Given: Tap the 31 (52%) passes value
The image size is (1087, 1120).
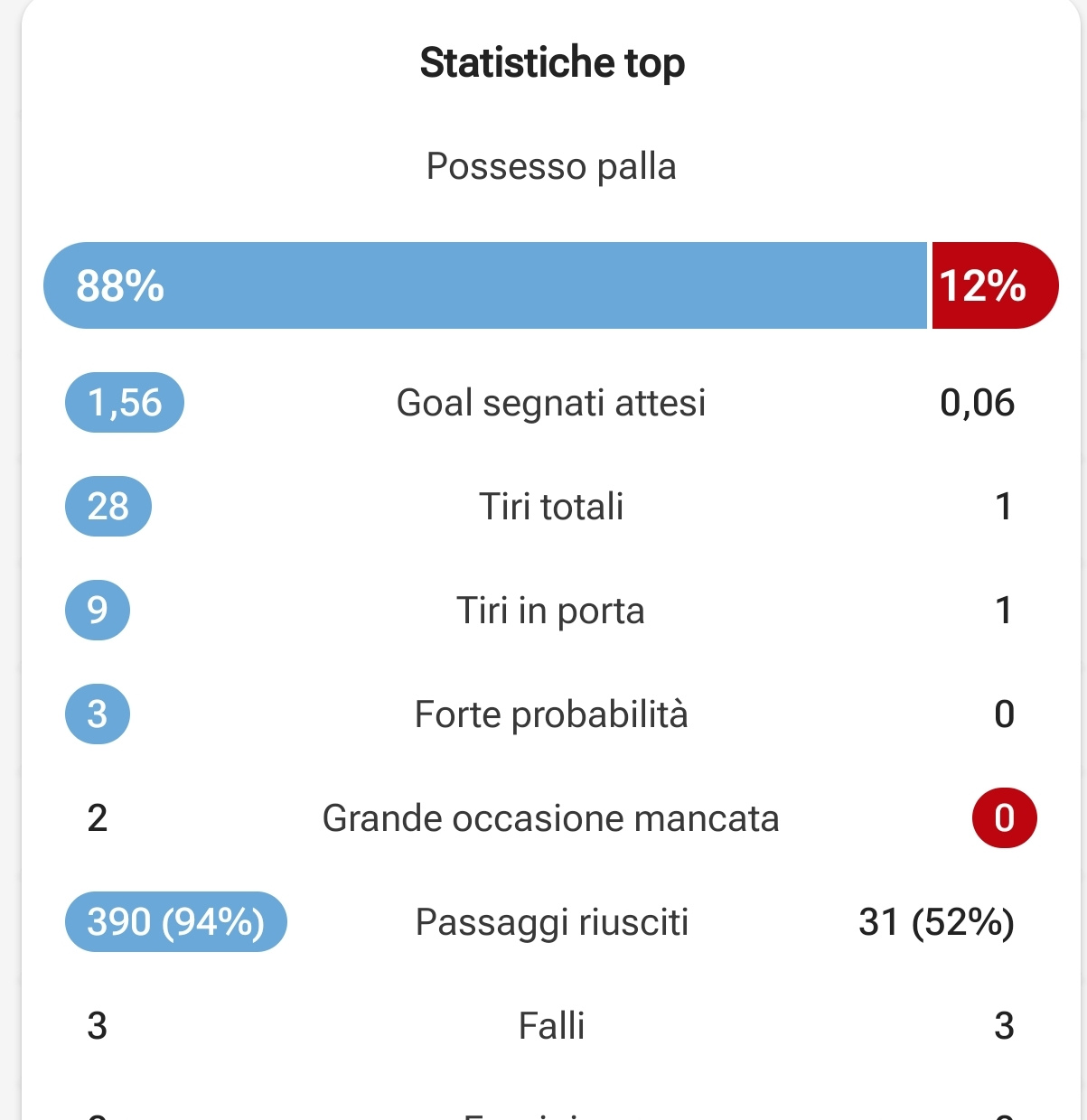Looking at the screenshot, I should point(937,922).
